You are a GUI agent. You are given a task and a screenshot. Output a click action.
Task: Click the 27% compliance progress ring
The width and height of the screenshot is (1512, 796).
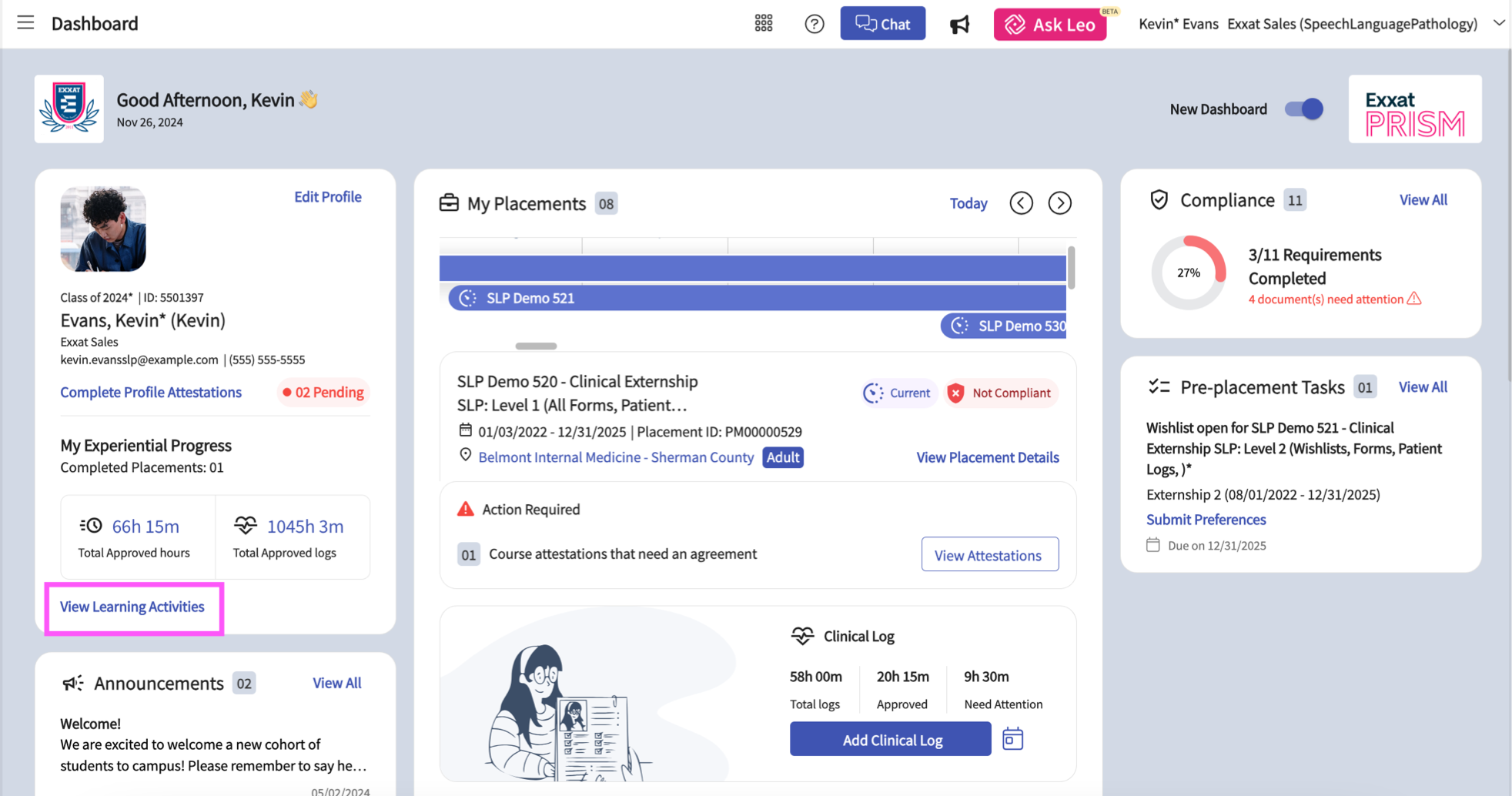1188,273
